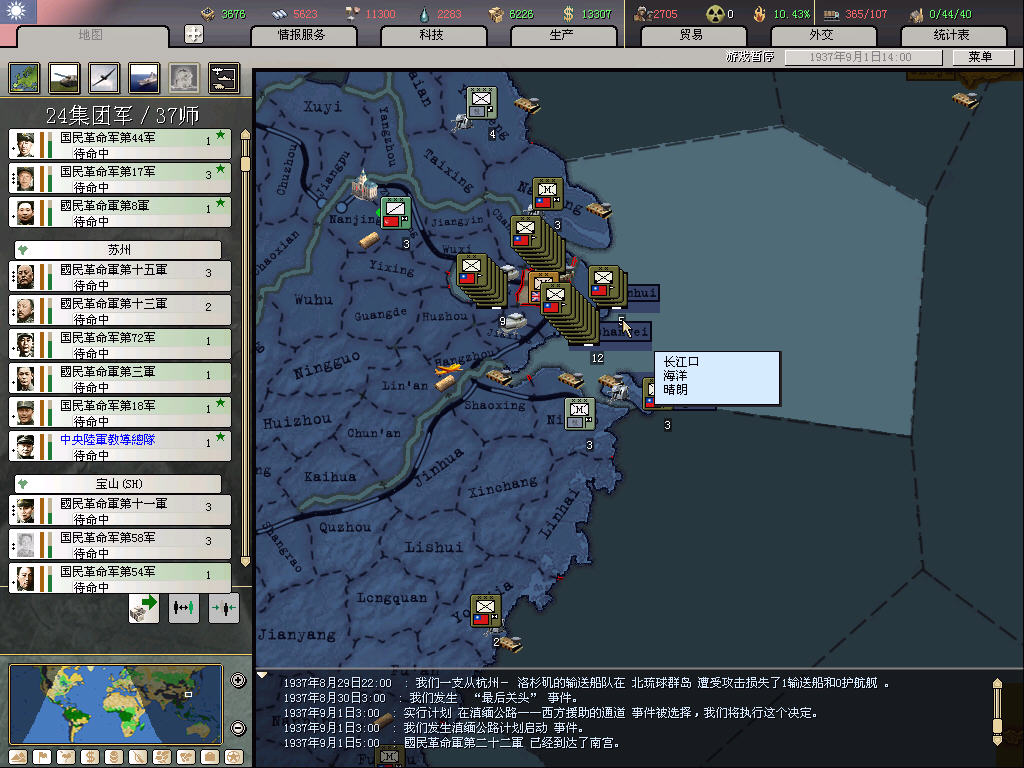Click the plus cross icon beside 地图 tab
Image resolution: width=1024 pixels, height=768 pixels.
click(x=194, y=34)
